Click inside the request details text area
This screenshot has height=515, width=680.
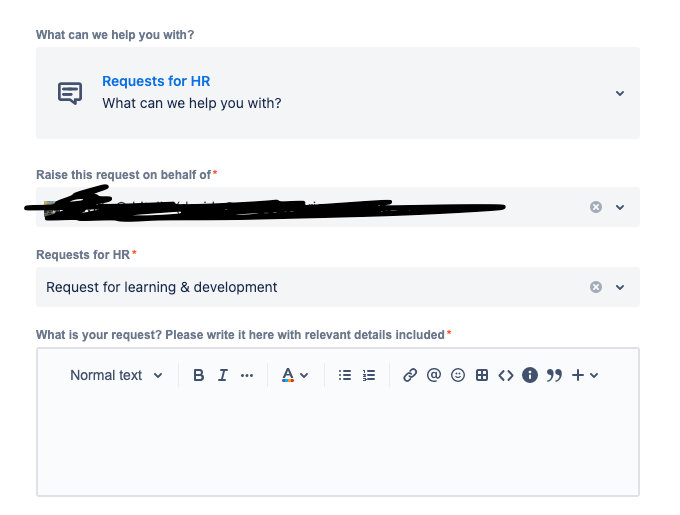(x=338, y=442)
